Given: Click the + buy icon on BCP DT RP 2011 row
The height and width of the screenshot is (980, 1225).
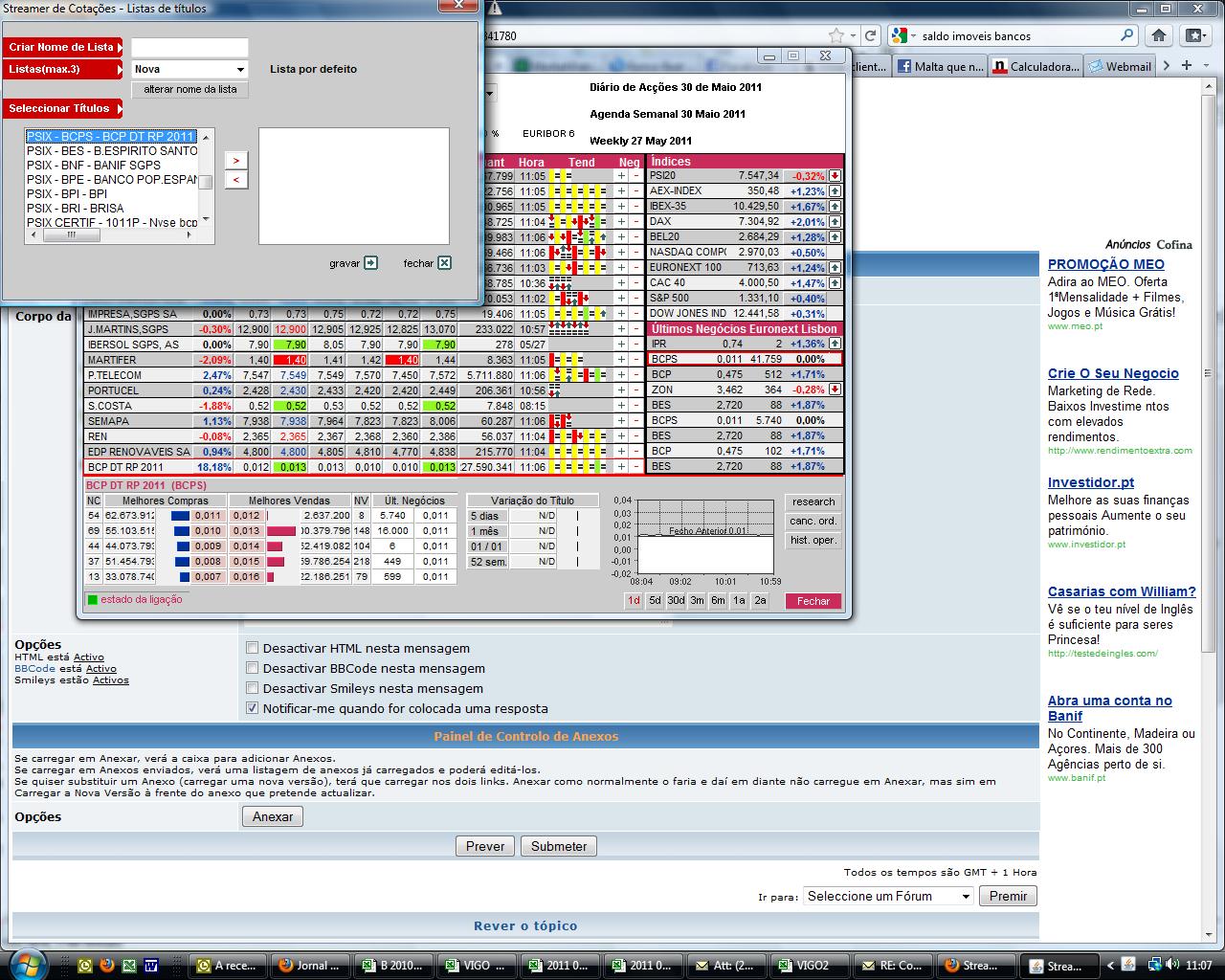Looking at the screenshot, I should [x=621, y=467].
